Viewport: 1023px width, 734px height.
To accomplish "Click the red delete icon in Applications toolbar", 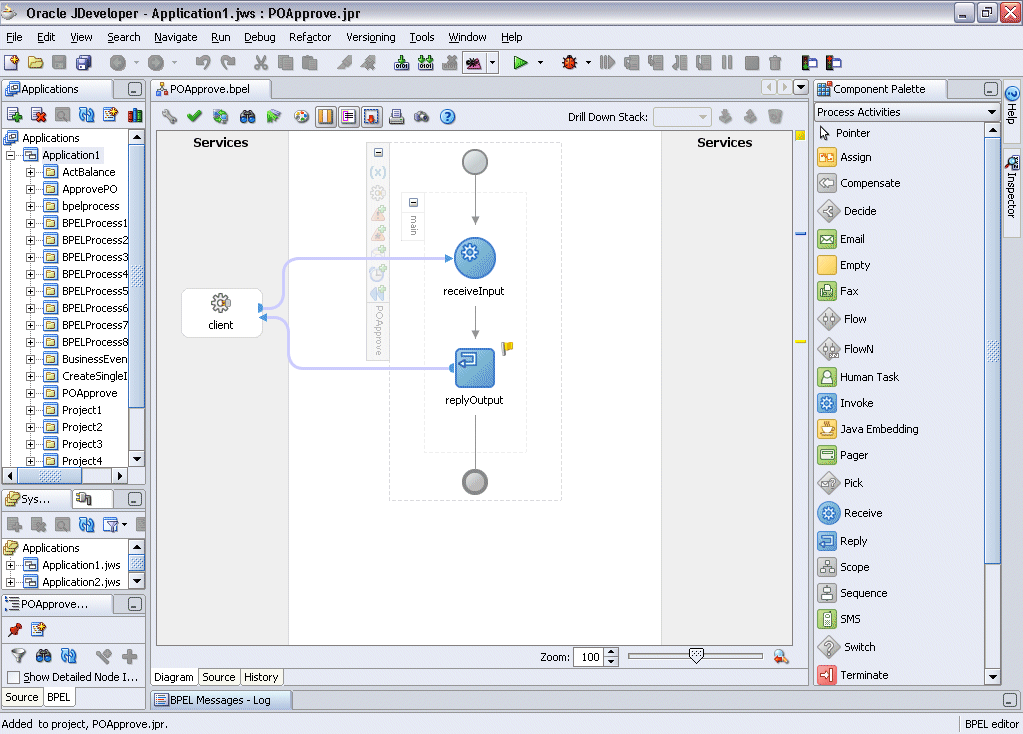I will [x=38, y=115].
